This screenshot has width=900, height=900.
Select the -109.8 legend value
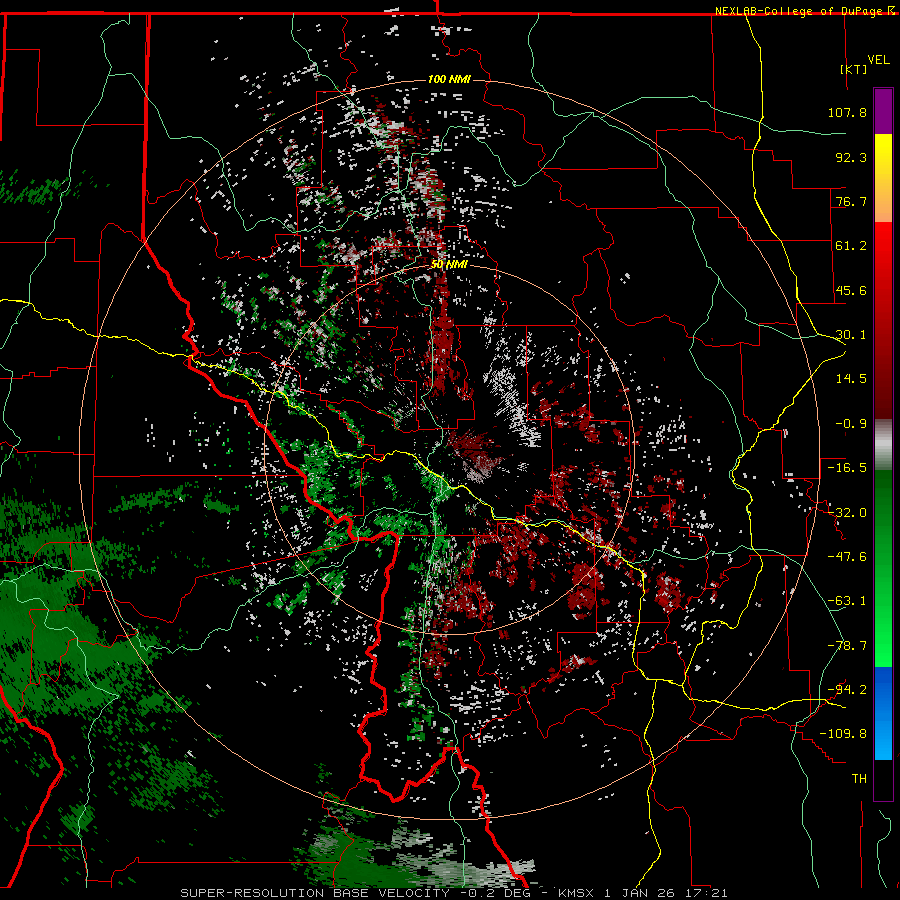tap(843, 734)
